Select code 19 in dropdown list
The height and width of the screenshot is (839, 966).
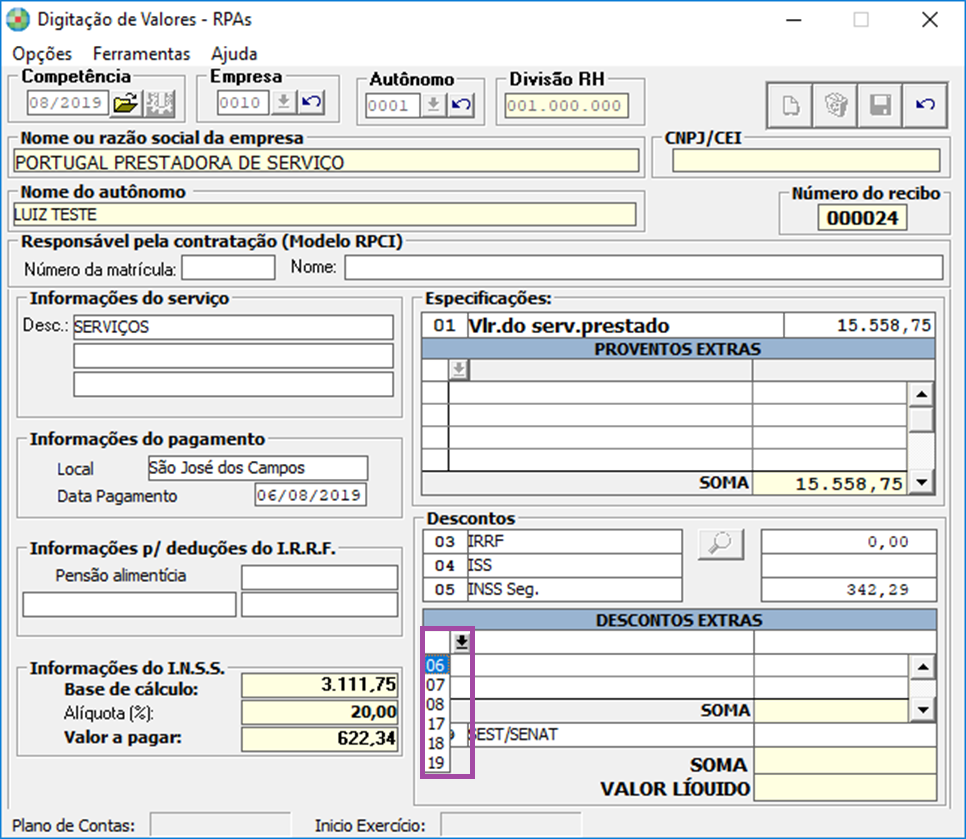436,763
